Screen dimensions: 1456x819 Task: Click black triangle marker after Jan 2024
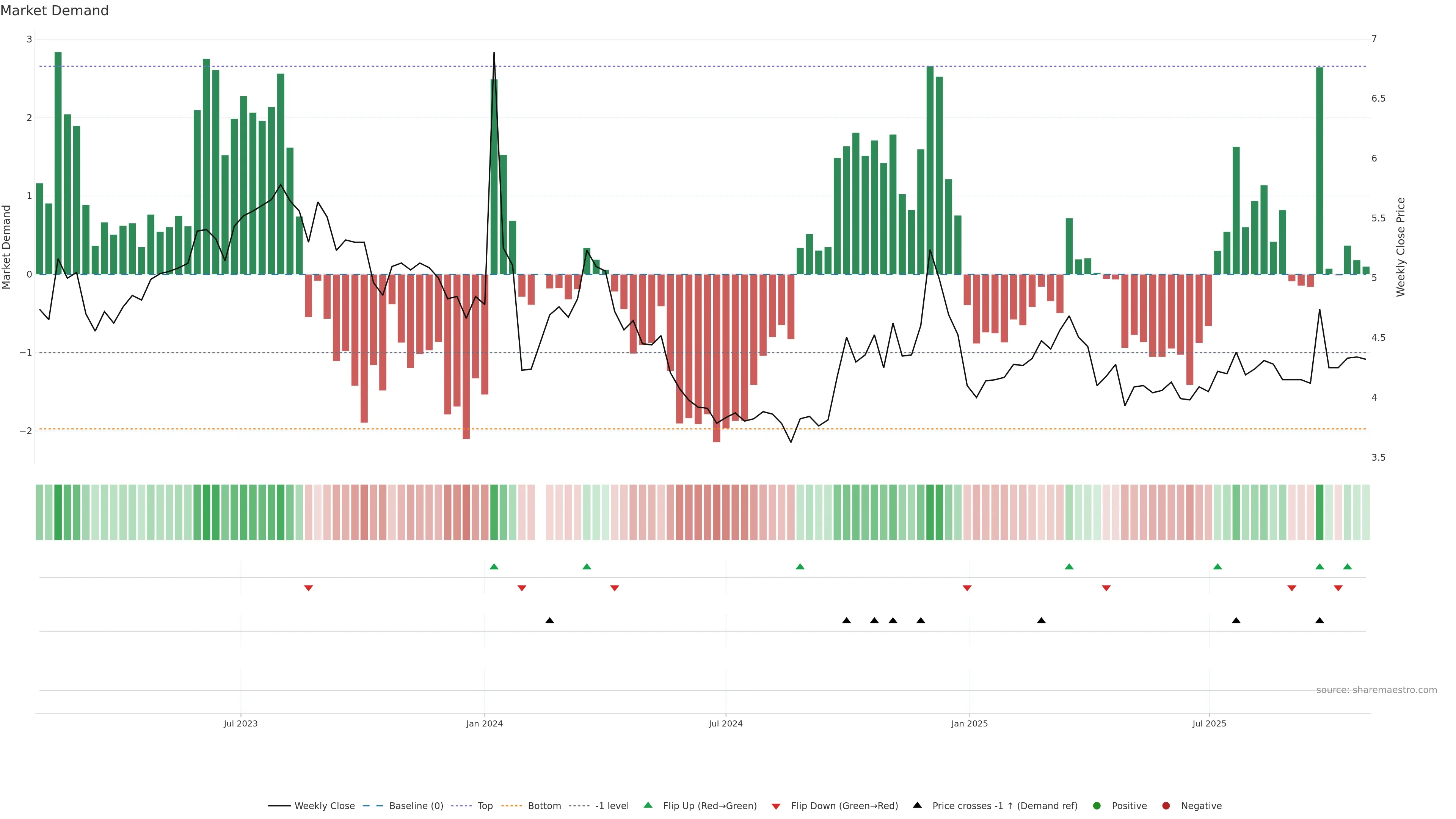click(549, 621)
